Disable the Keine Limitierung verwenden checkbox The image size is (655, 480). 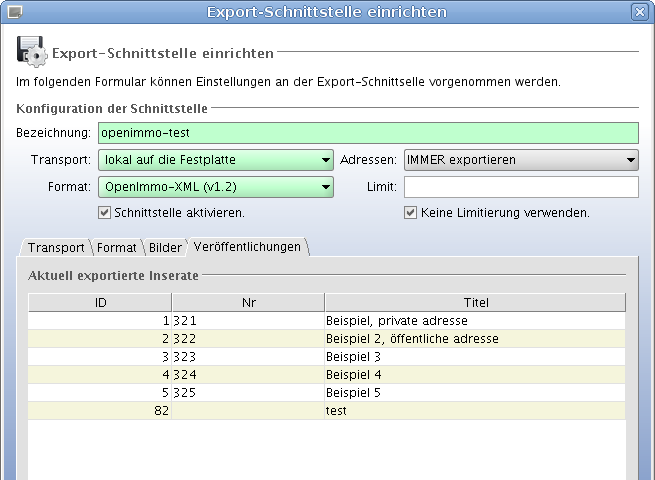[410, 213]
